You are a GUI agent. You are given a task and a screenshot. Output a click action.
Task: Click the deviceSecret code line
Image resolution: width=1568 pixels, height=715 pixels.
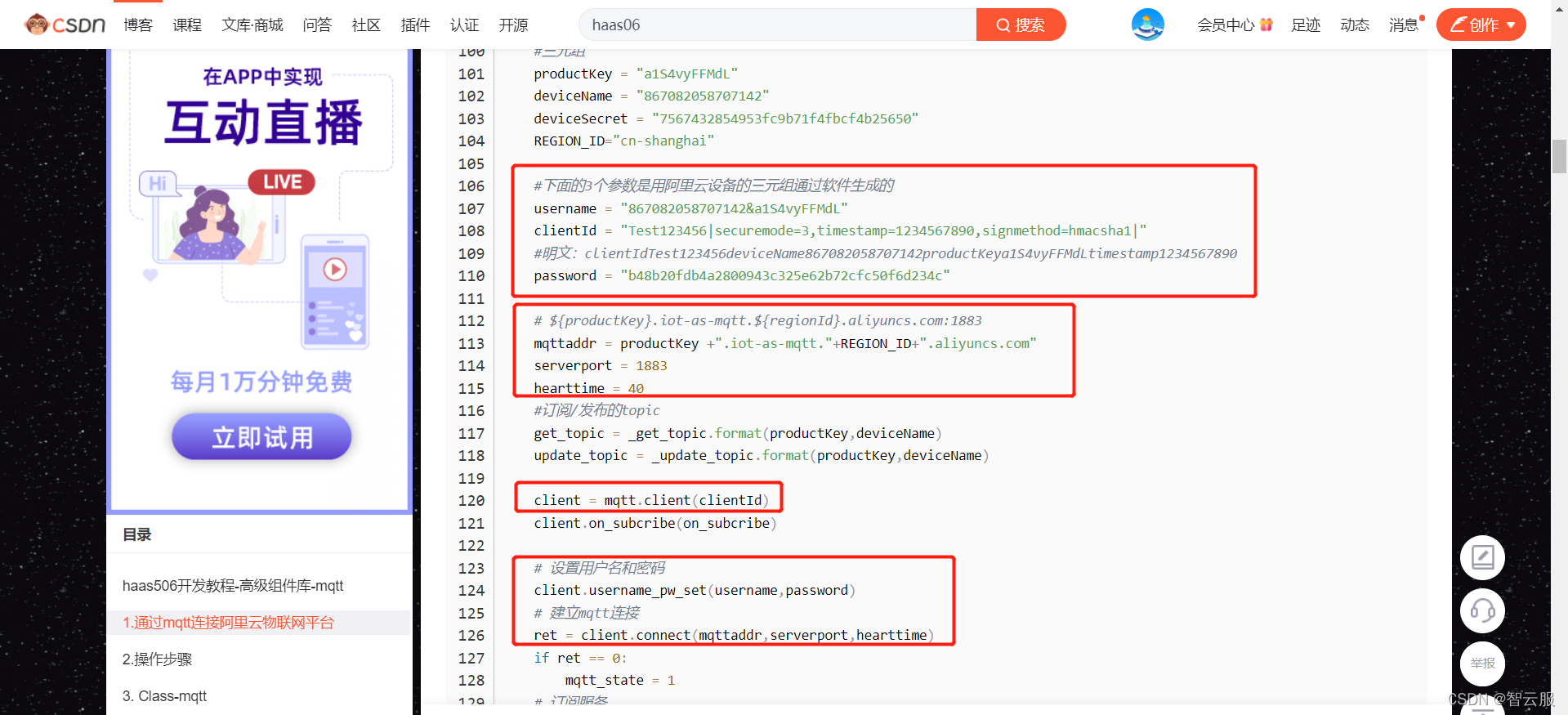pyautogui.click(x=726, y=118)
